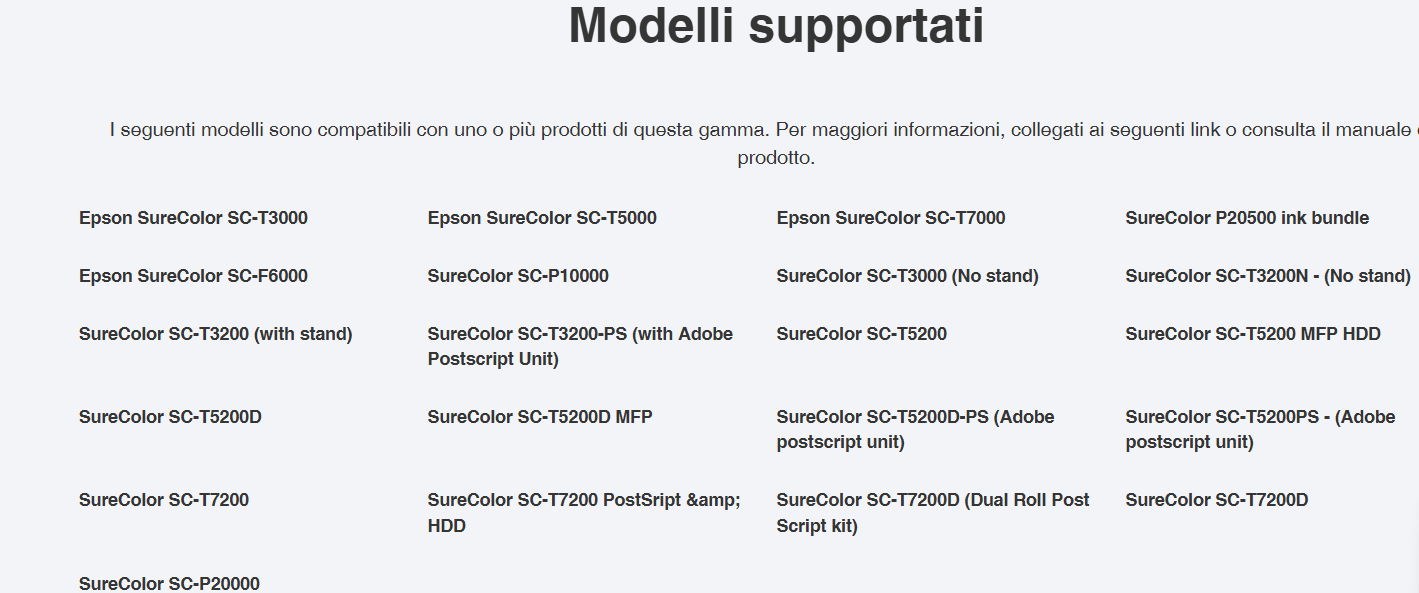Open SureColor SC-T5200 MFP HDD link
This screenshot has height=593, width=1419.
1253,334
